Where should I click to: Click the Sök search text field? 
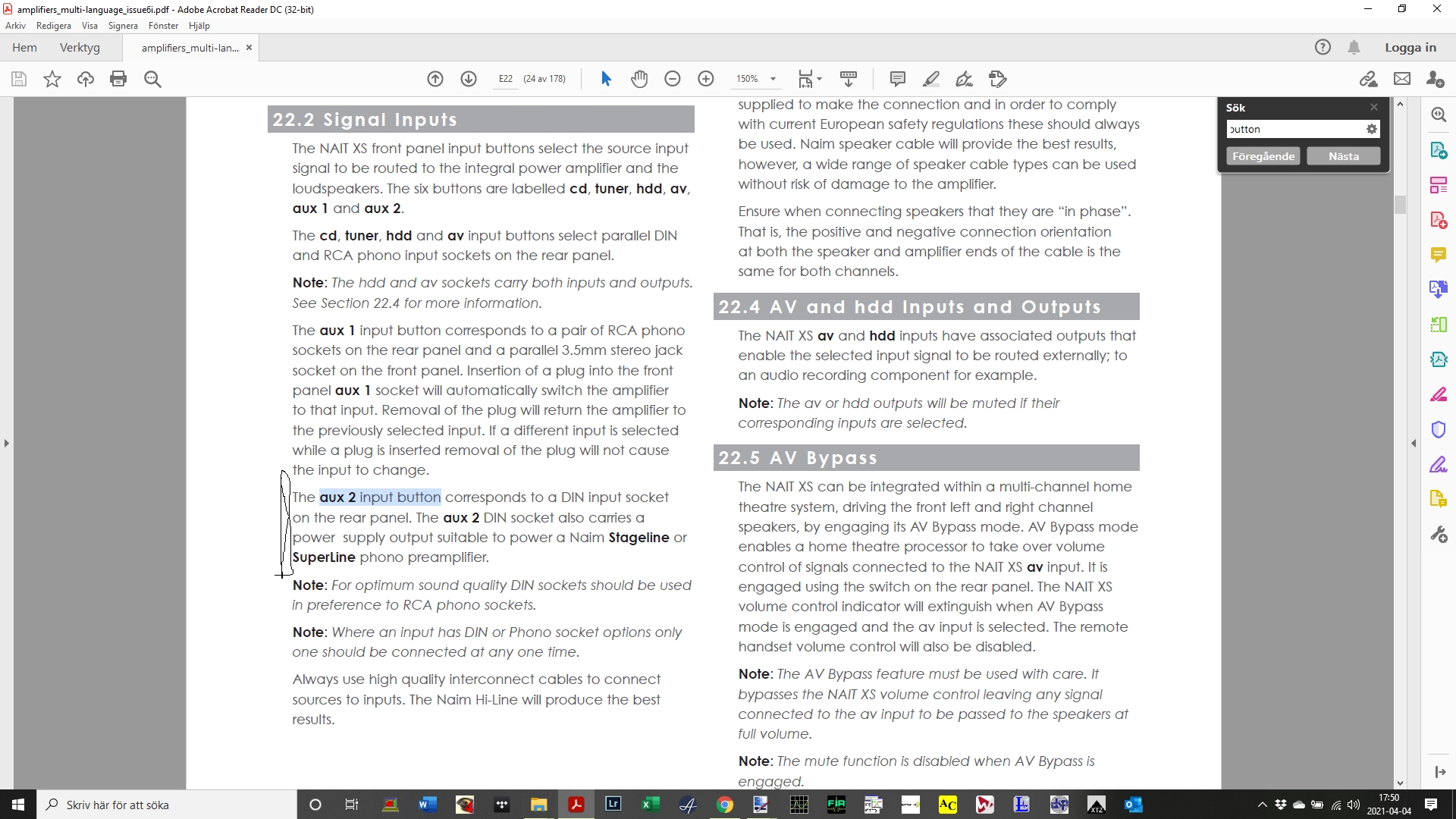click(x=1295, y=129)
